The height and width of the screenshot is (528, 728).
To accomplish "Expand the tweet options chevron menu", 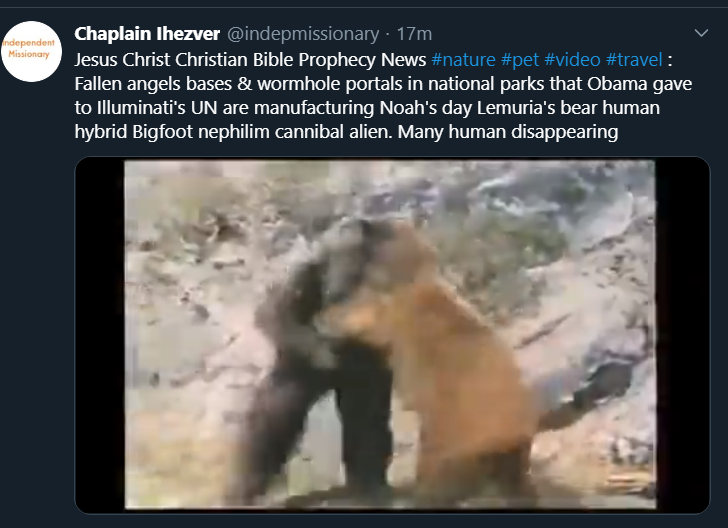I will (701, 33).
